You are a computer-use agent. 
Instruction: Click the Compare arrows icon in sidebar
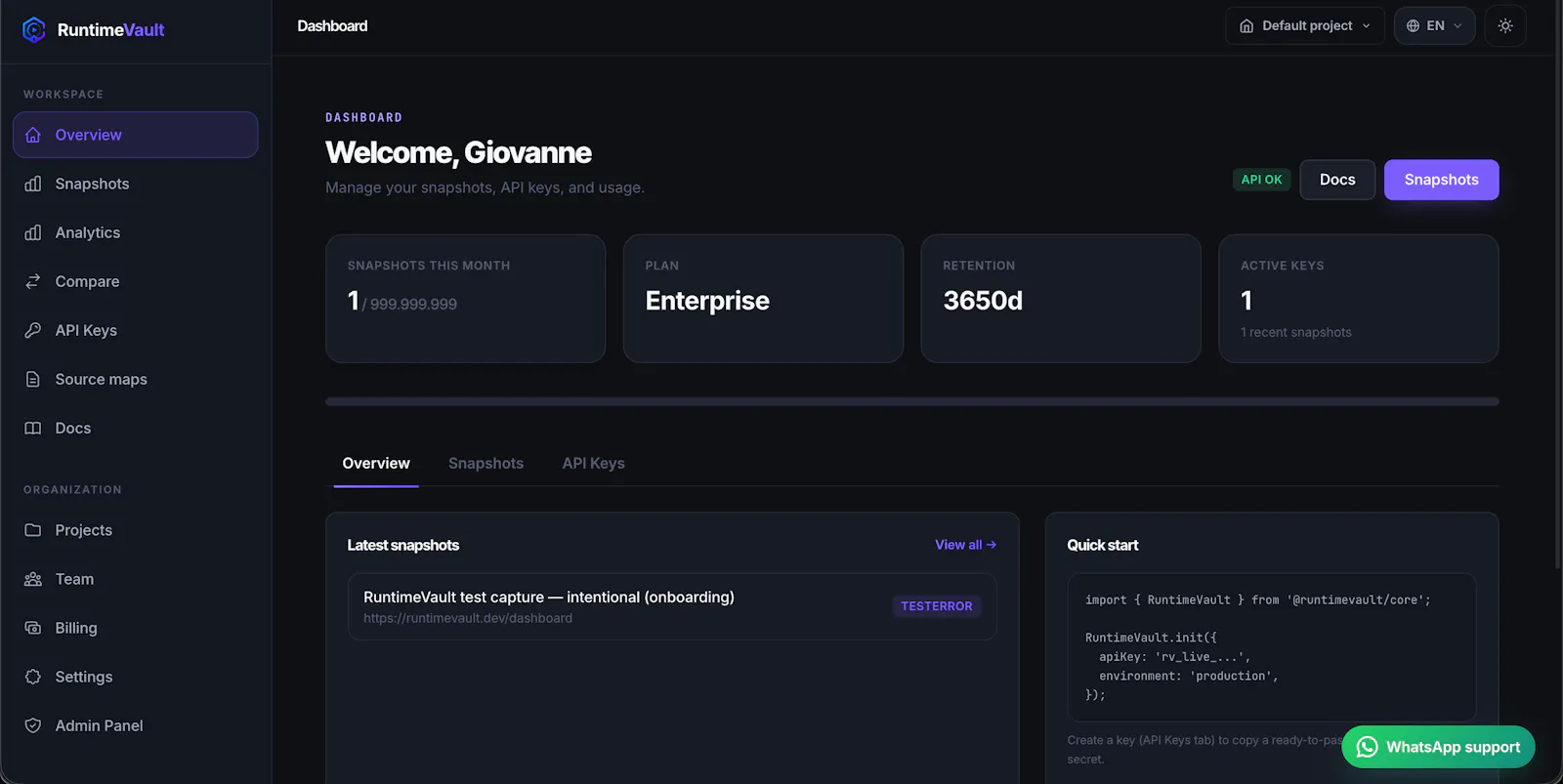33,281
